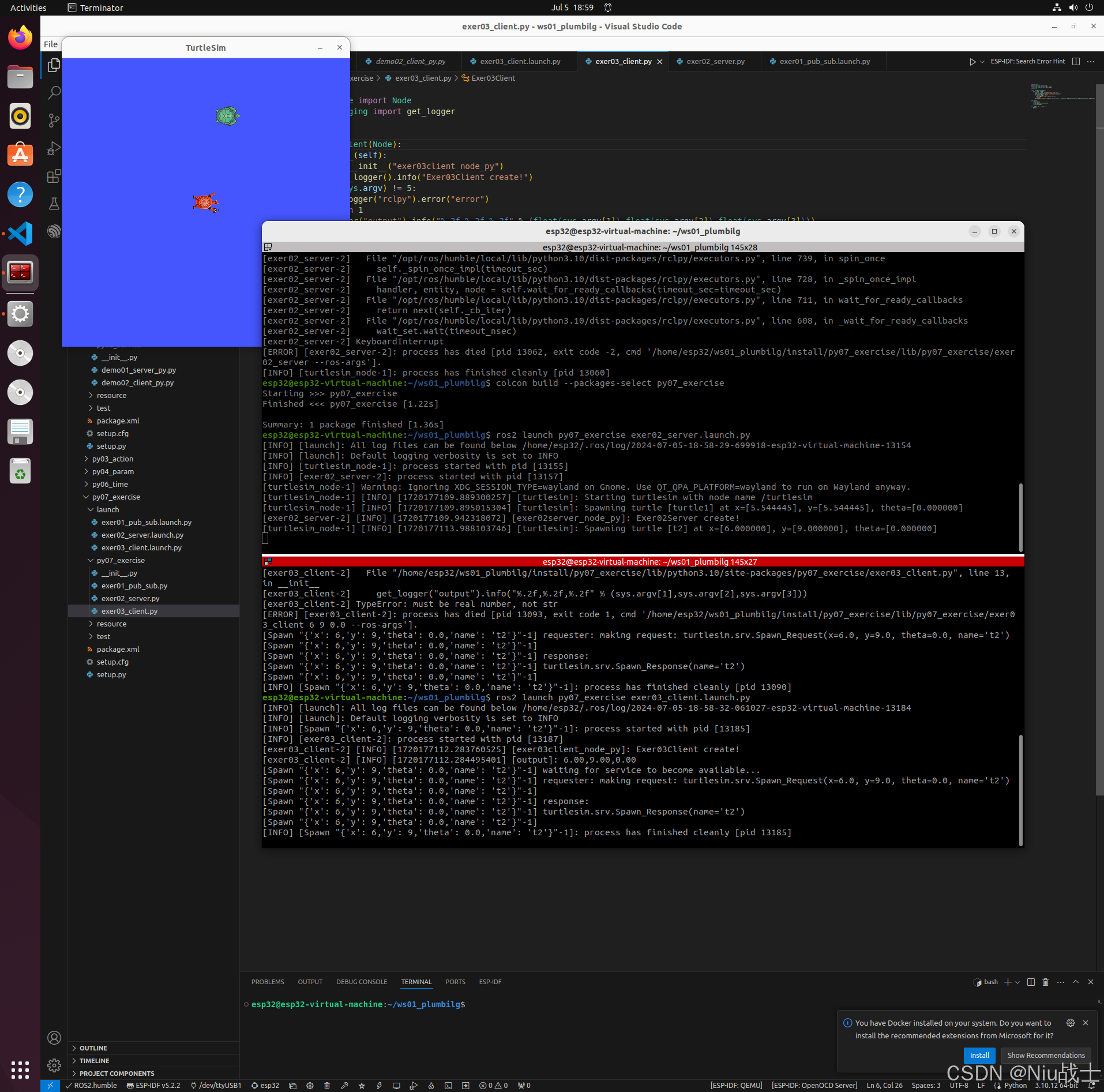1104x1092 pixels.
Task: Split the editor to the right
Action: coord(1076,62)
